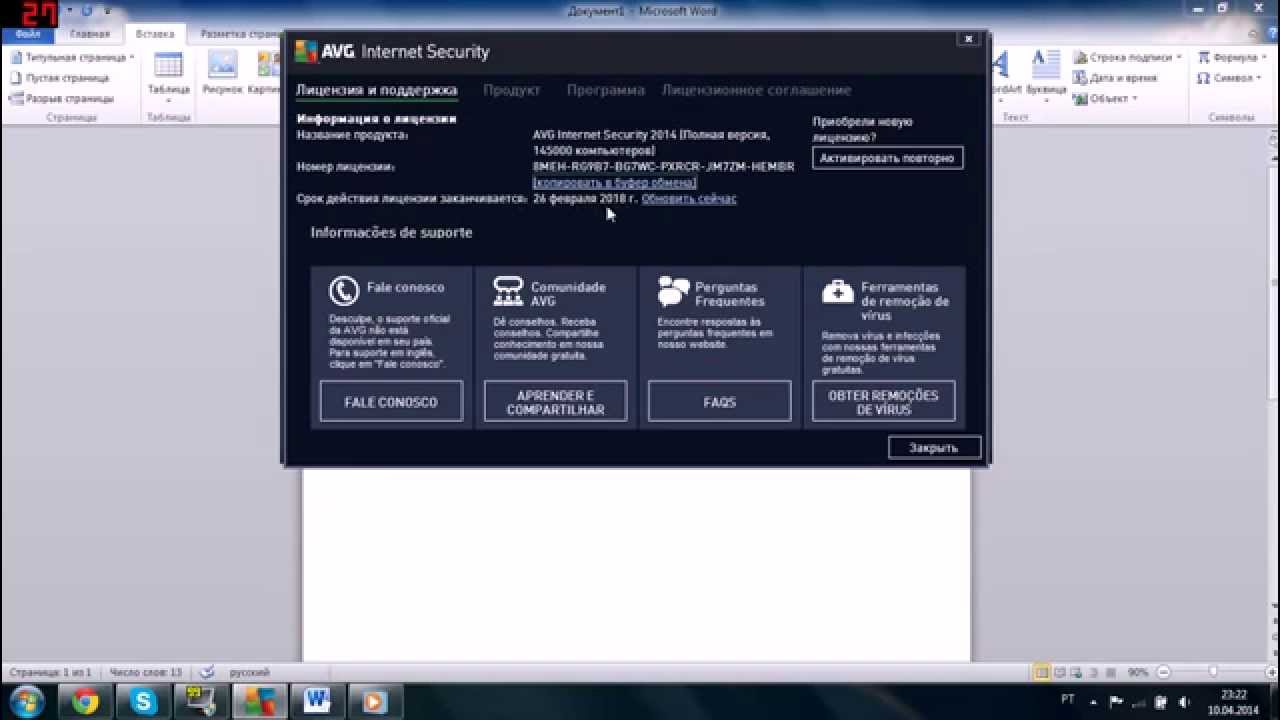Open the Лицензионное соглашение tab in AVG

point(756,90)
